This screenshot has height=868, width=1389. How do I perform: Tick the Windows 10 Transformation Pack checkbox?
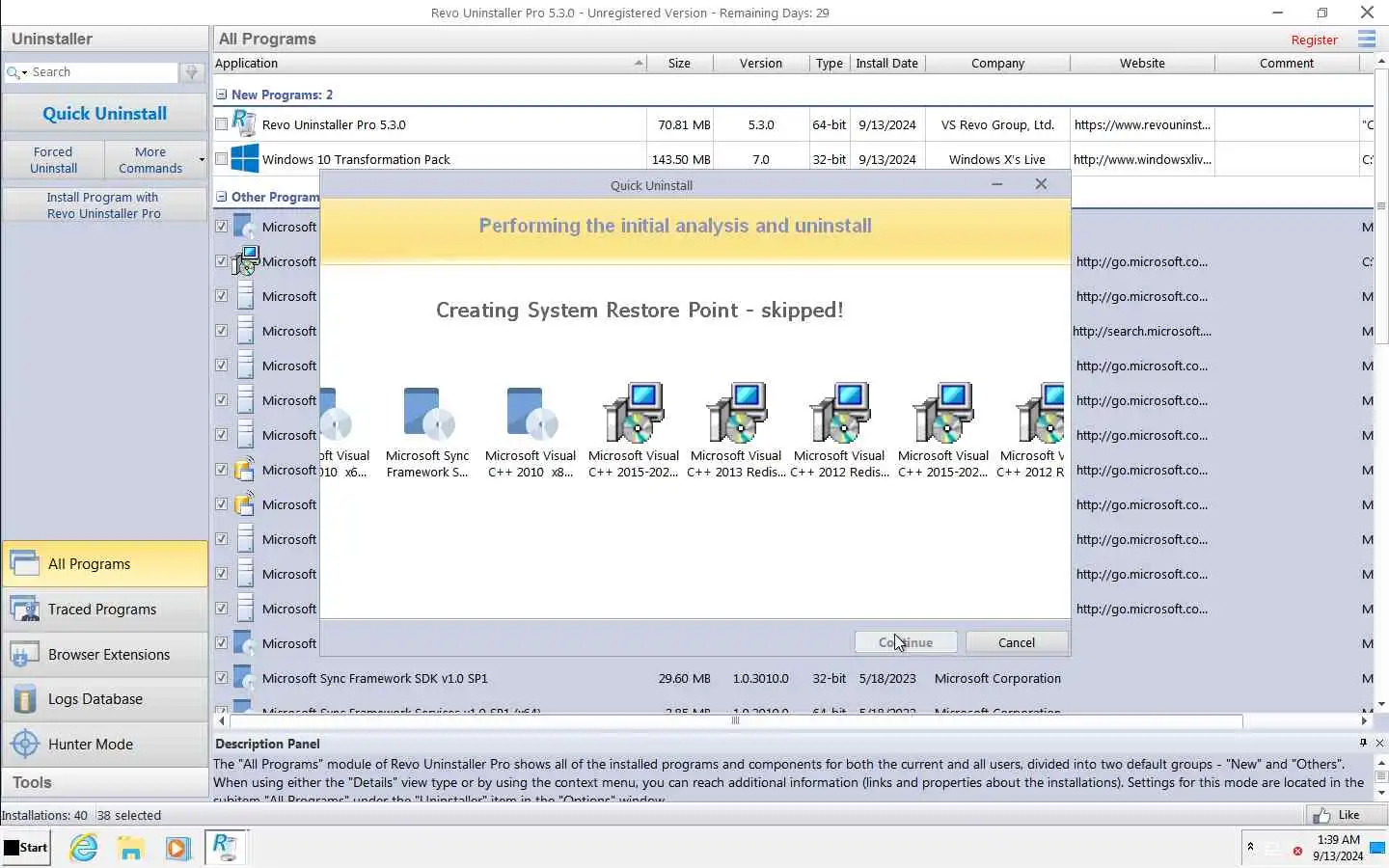(222, 159)
